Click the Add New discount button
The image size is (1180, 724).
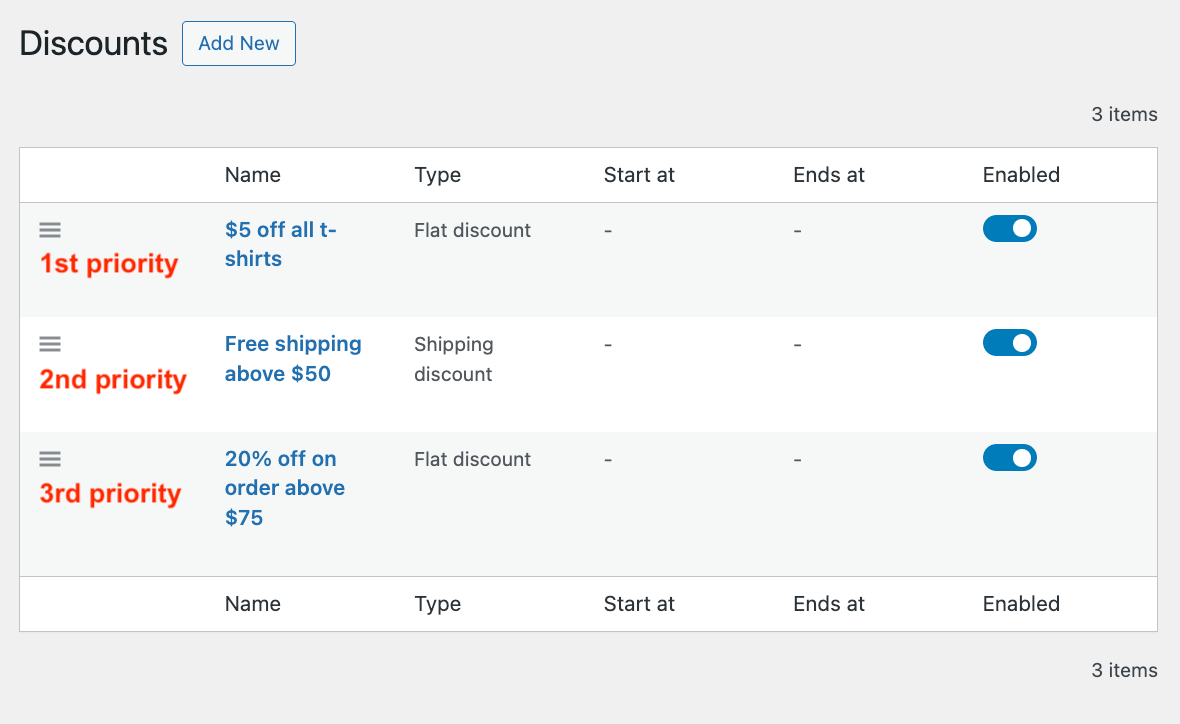[238, 44]
